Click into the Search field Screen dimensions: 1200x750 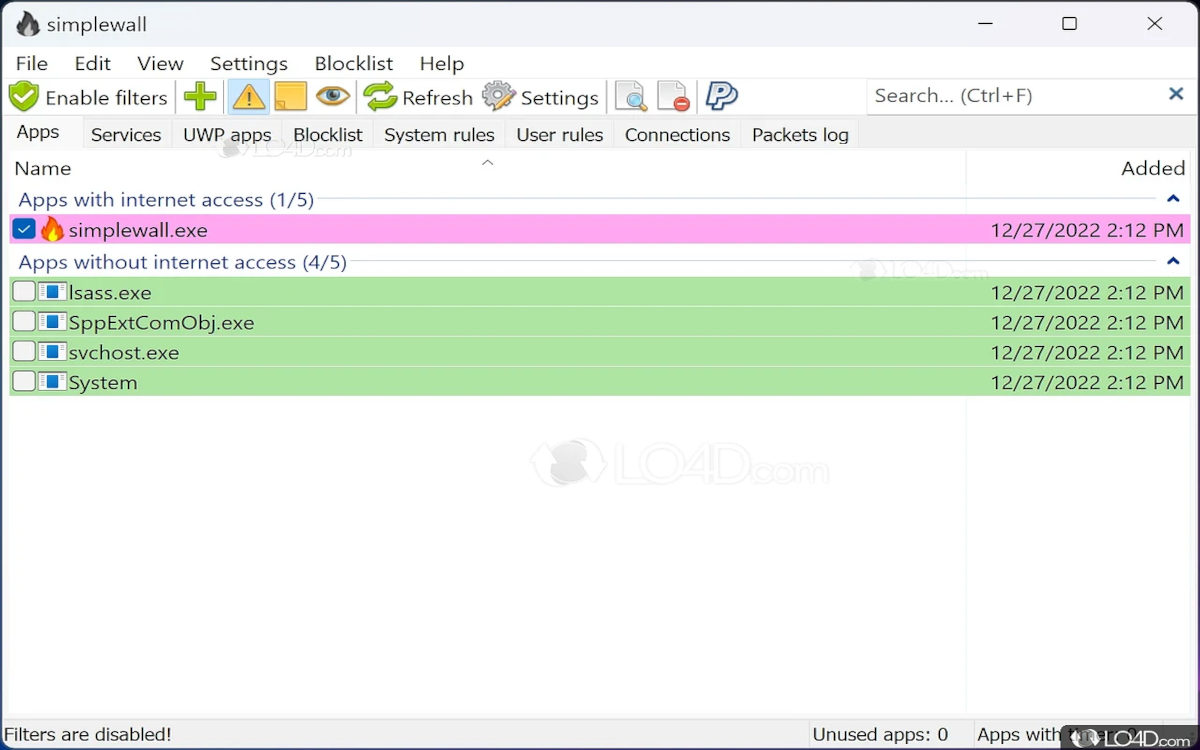(1010, 96)
